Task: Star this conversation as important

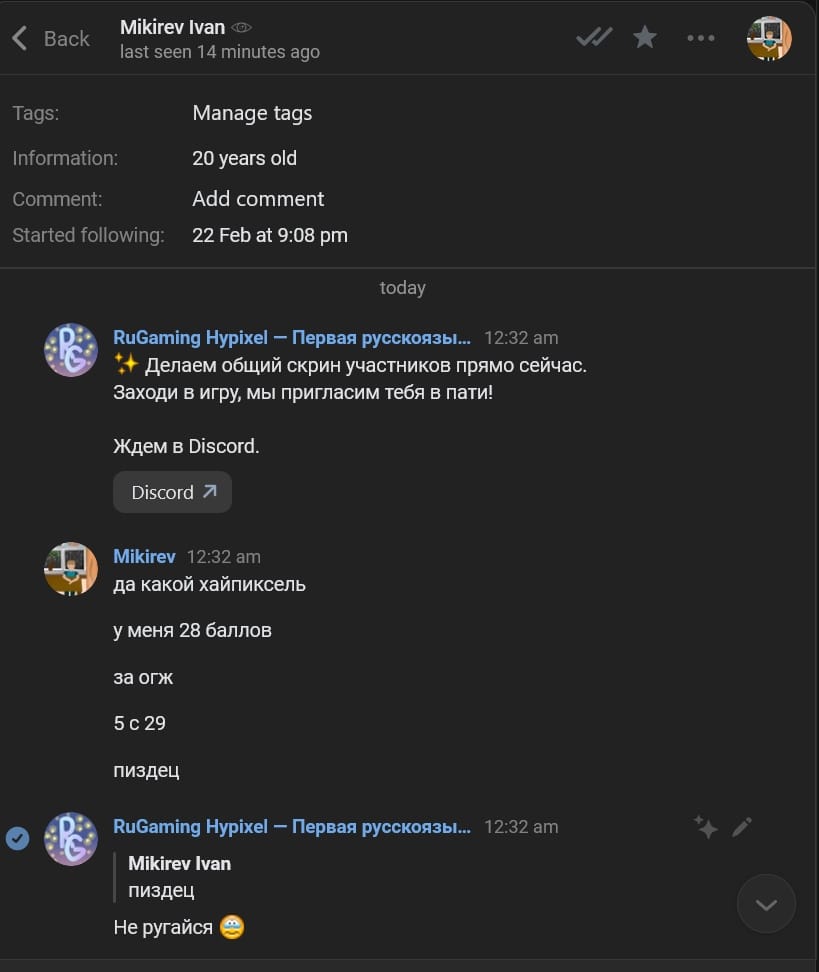Action: tap(645, 38)
